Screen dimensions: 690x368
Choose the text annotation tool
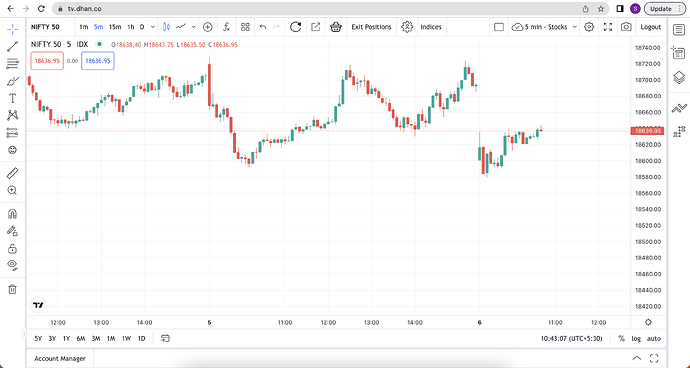[12, 98]
